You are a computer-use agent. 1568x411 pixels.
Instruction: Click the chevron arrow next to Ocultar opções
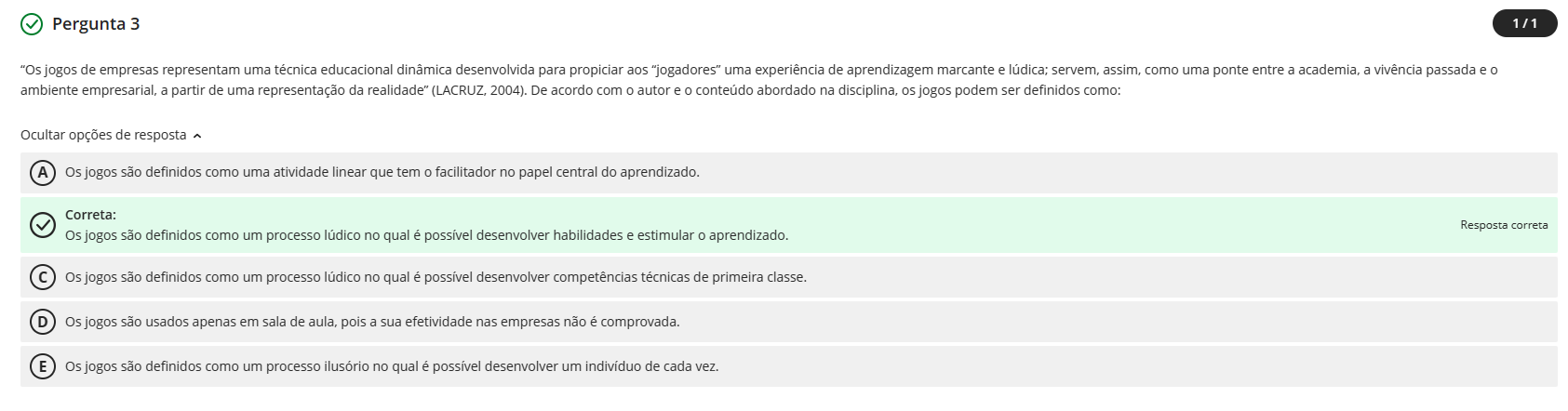(197, 136)
